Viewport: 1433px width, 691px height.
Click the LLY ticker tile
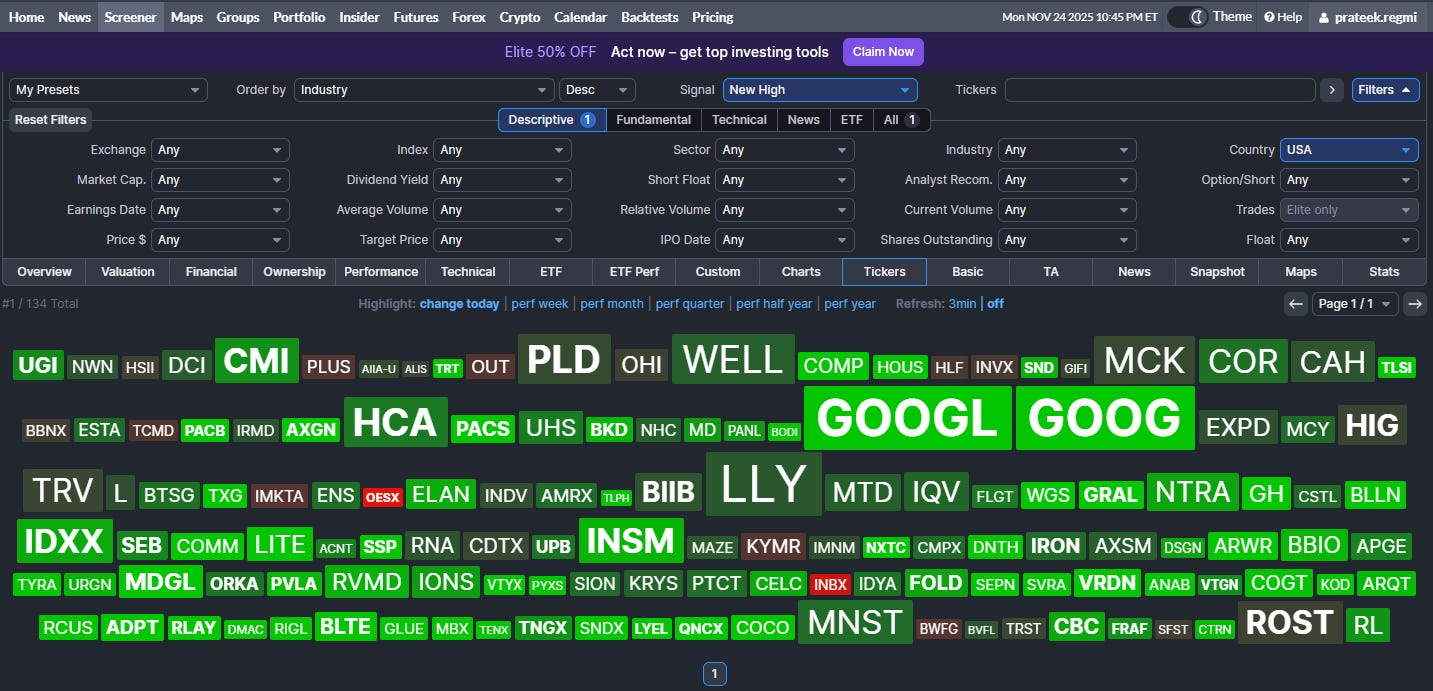[x=764, y=484]
